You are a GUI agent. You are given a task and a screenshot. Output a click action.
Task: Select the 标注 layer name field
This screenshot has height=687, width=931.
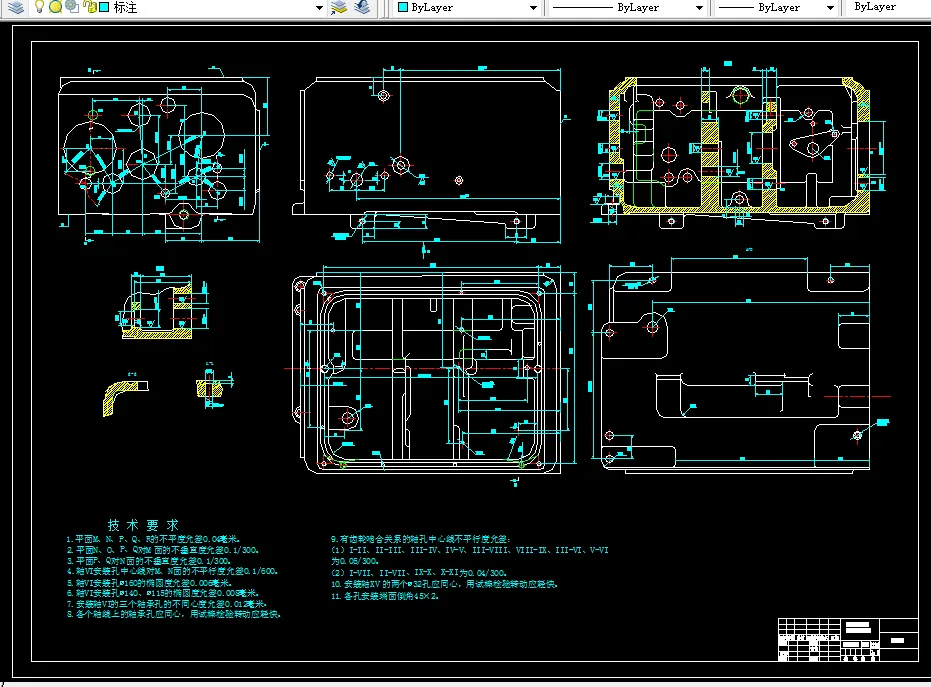(125, 7)
